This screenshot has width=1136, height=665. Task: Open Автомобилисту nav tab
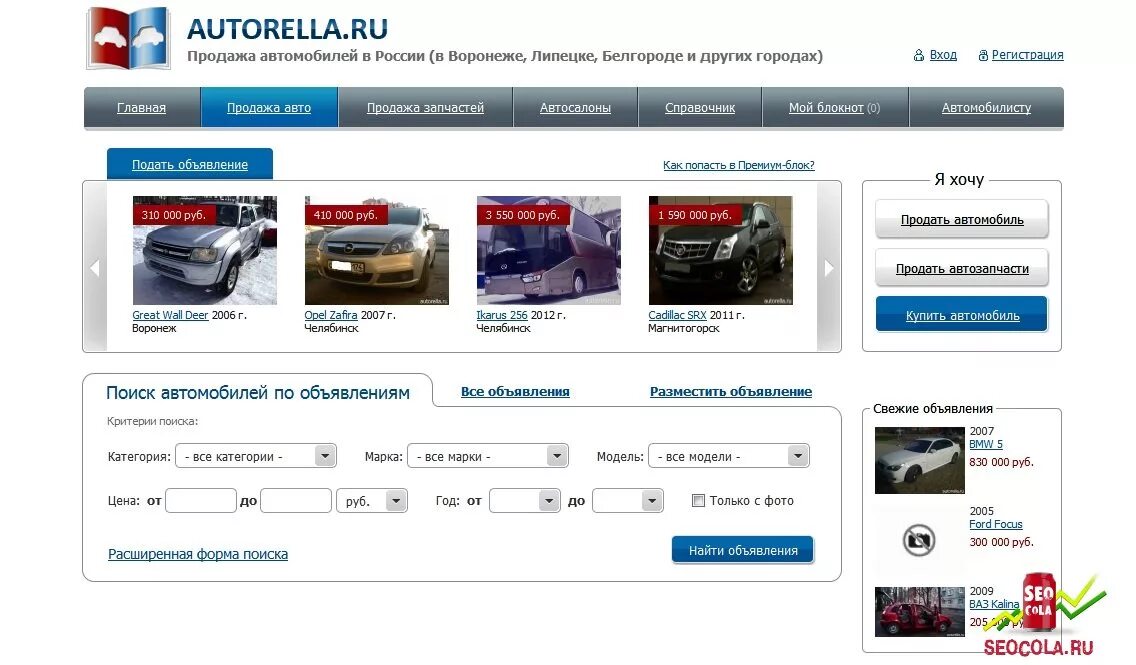(986, 107)
